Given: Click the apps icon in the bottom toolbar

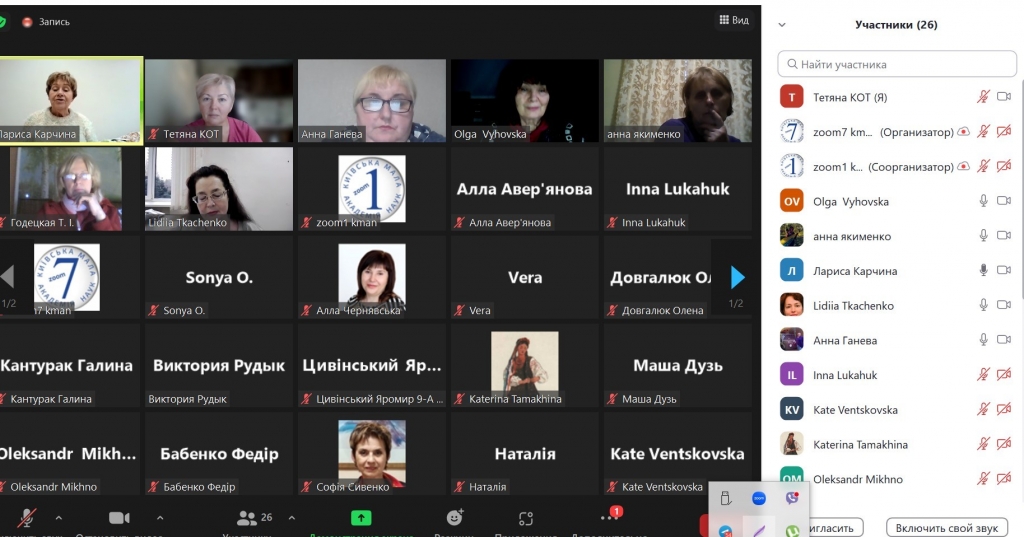Looking at the screenshot, I should (x=526, y=519).
